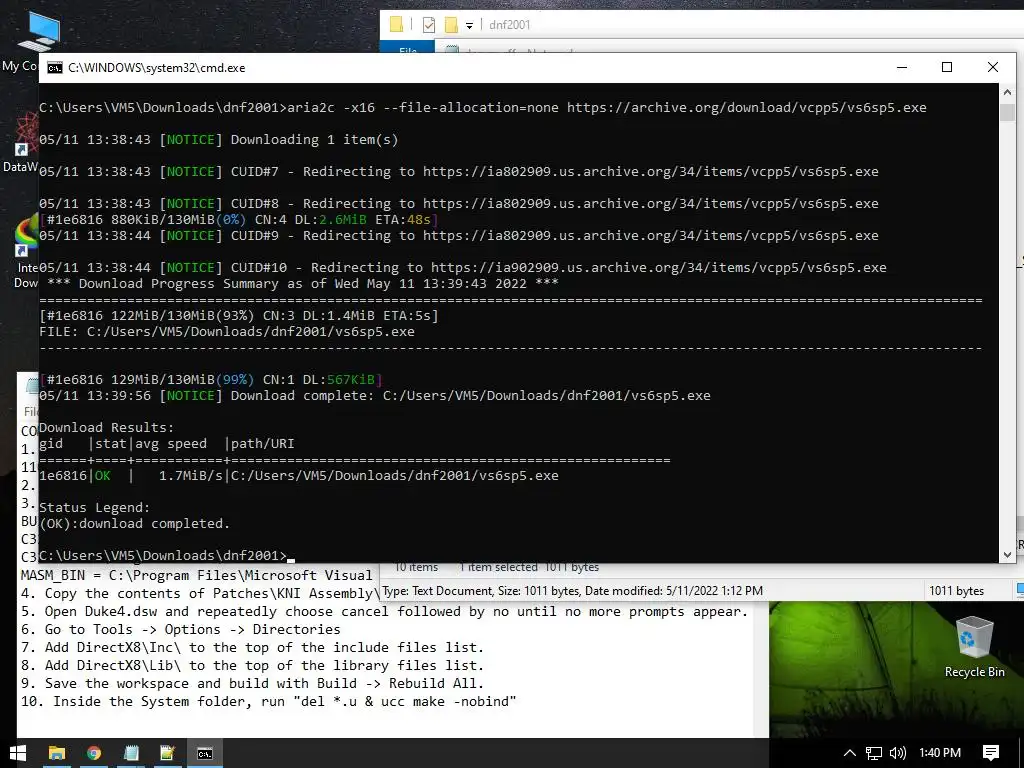
Task: Click step 9 'Save the workspace' line
Action: pyautogui.click(x=252, y=684)
